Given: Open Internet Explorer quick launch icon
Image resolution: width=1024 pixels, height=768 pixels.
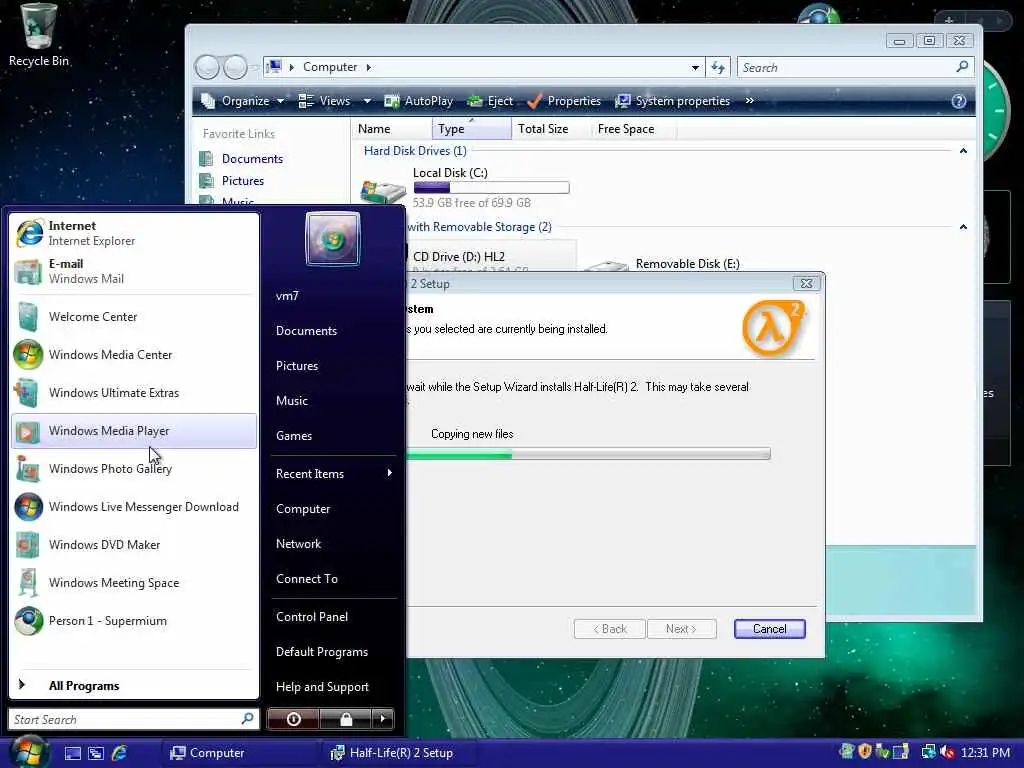Looking at the screenshot, I should pyautogui.click(x=120, y=753).
